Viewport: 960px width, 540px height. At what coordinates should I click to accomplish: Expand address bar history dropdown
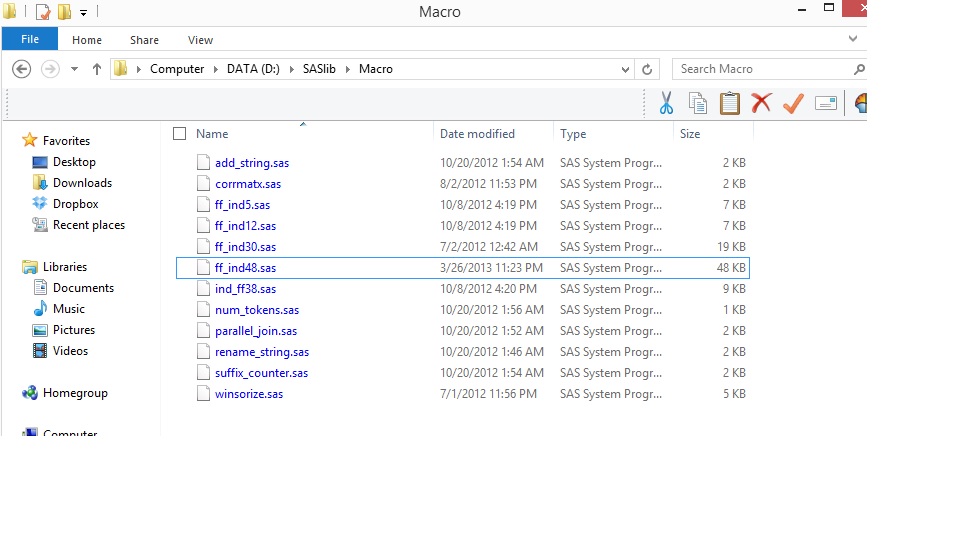click(x=625, y=69)
